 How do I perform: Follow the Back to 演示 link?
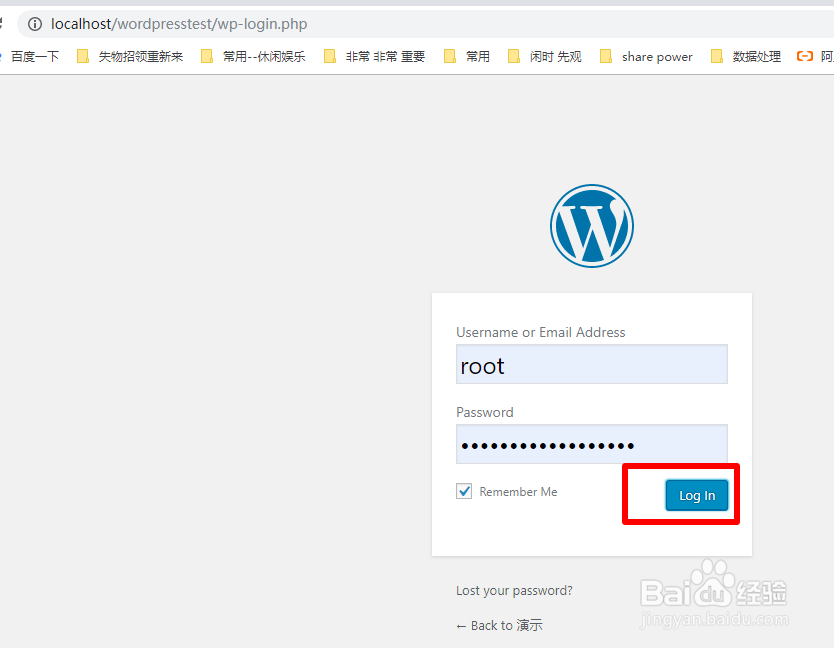click(x=499, y=625)
